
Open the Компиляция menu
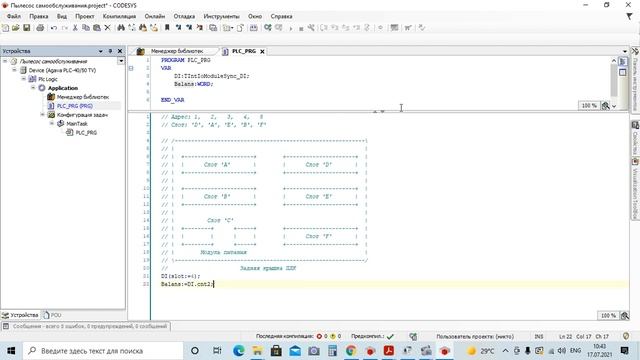pos(119,16)
